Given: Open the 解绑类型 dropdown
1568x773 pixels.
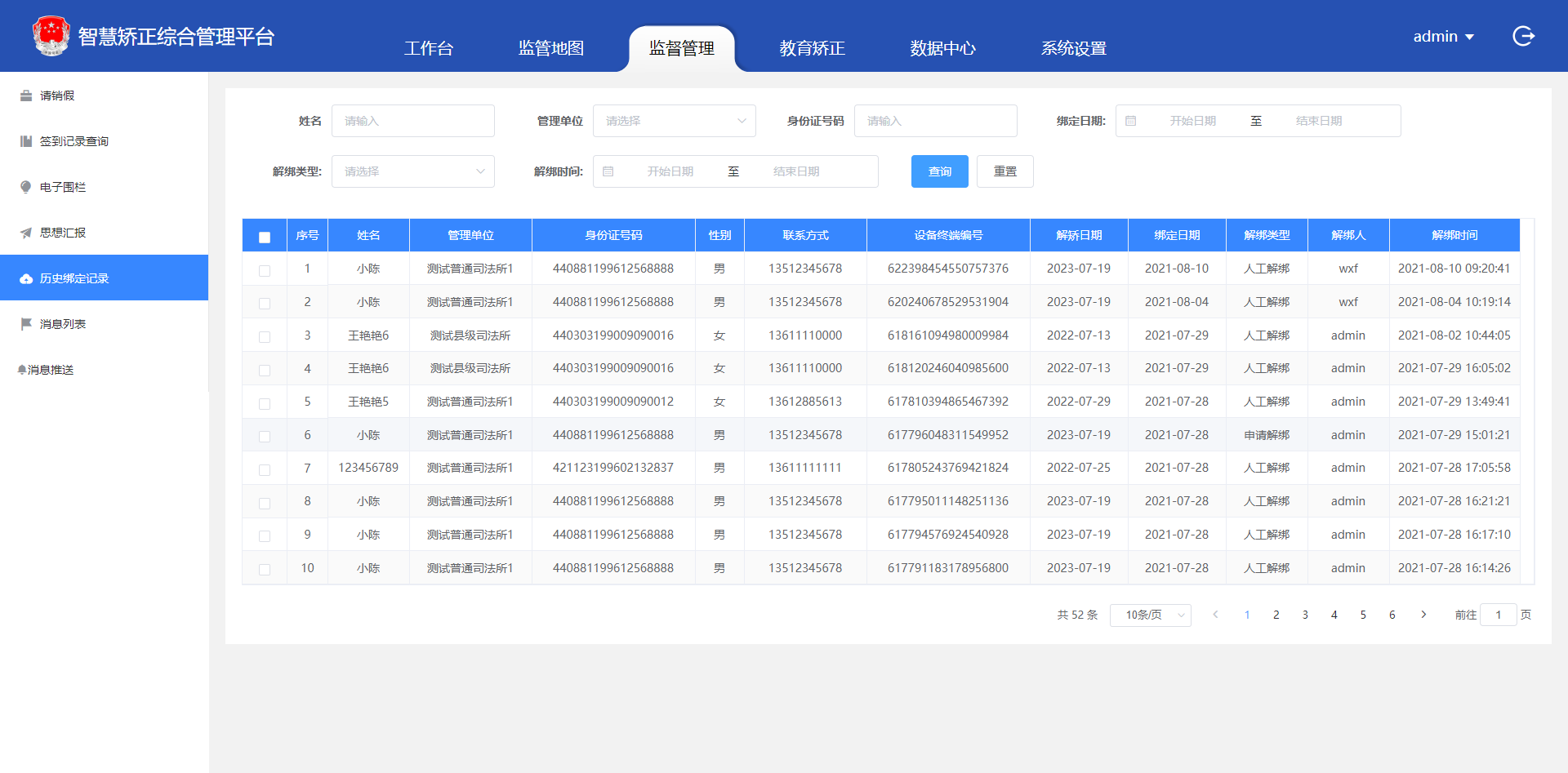Looking at the screenshot, I should 413,171.
